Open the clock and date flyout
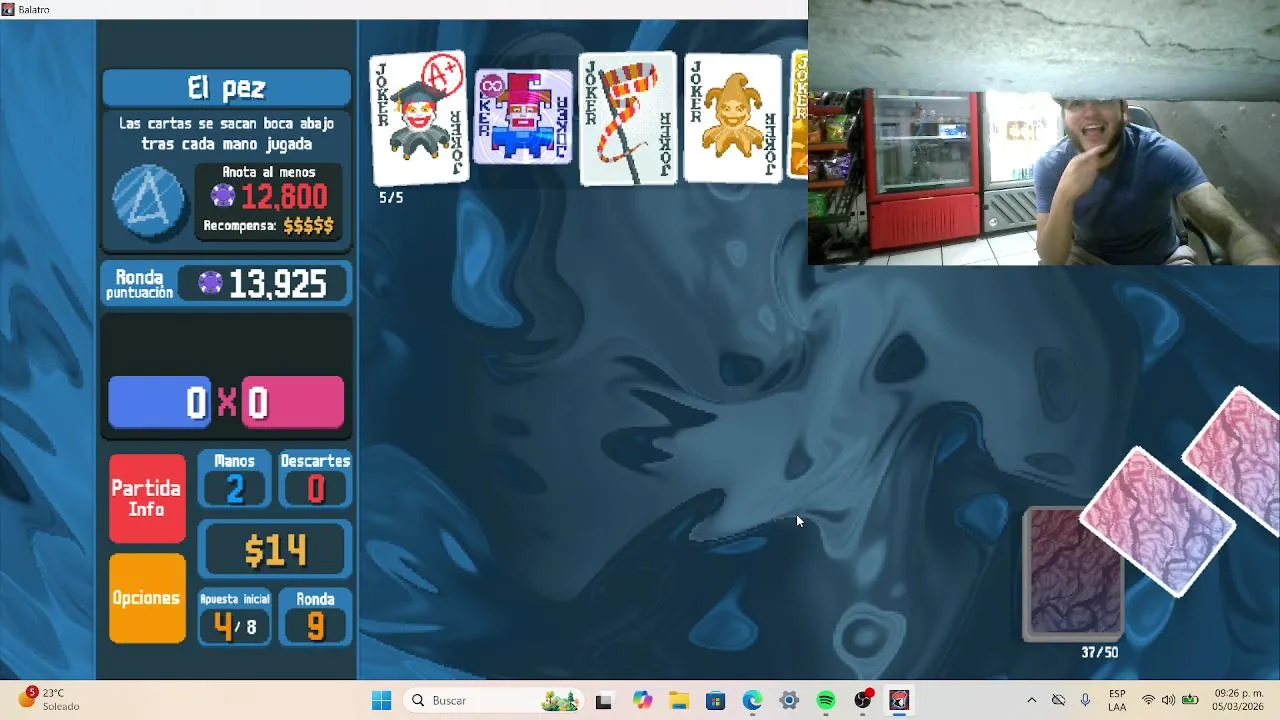1280x720 pixels. 1238,700
